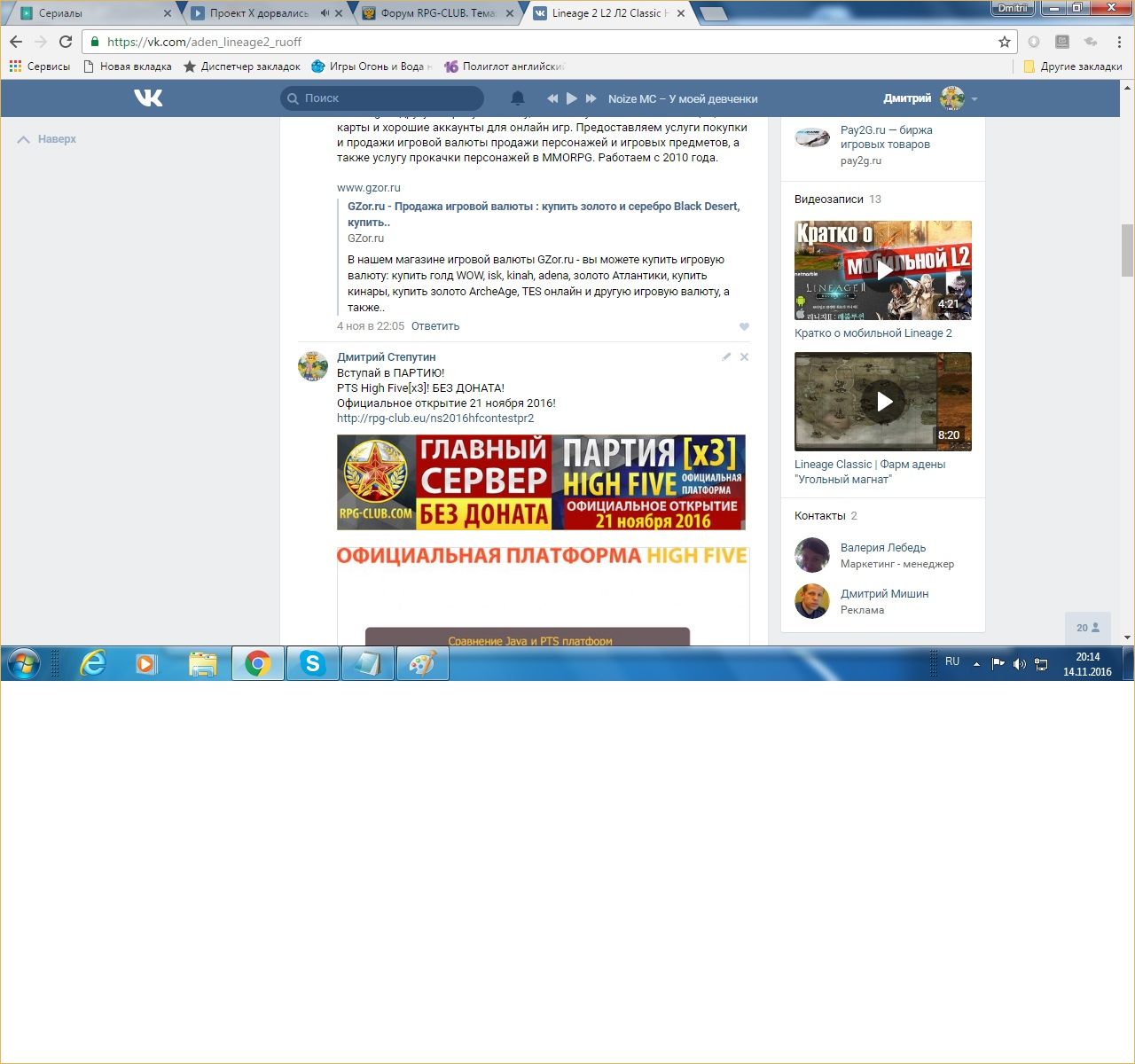Open Chrome's menu (three dots)
The image size is (1135, 1064).
click(x=1120, y=42)
